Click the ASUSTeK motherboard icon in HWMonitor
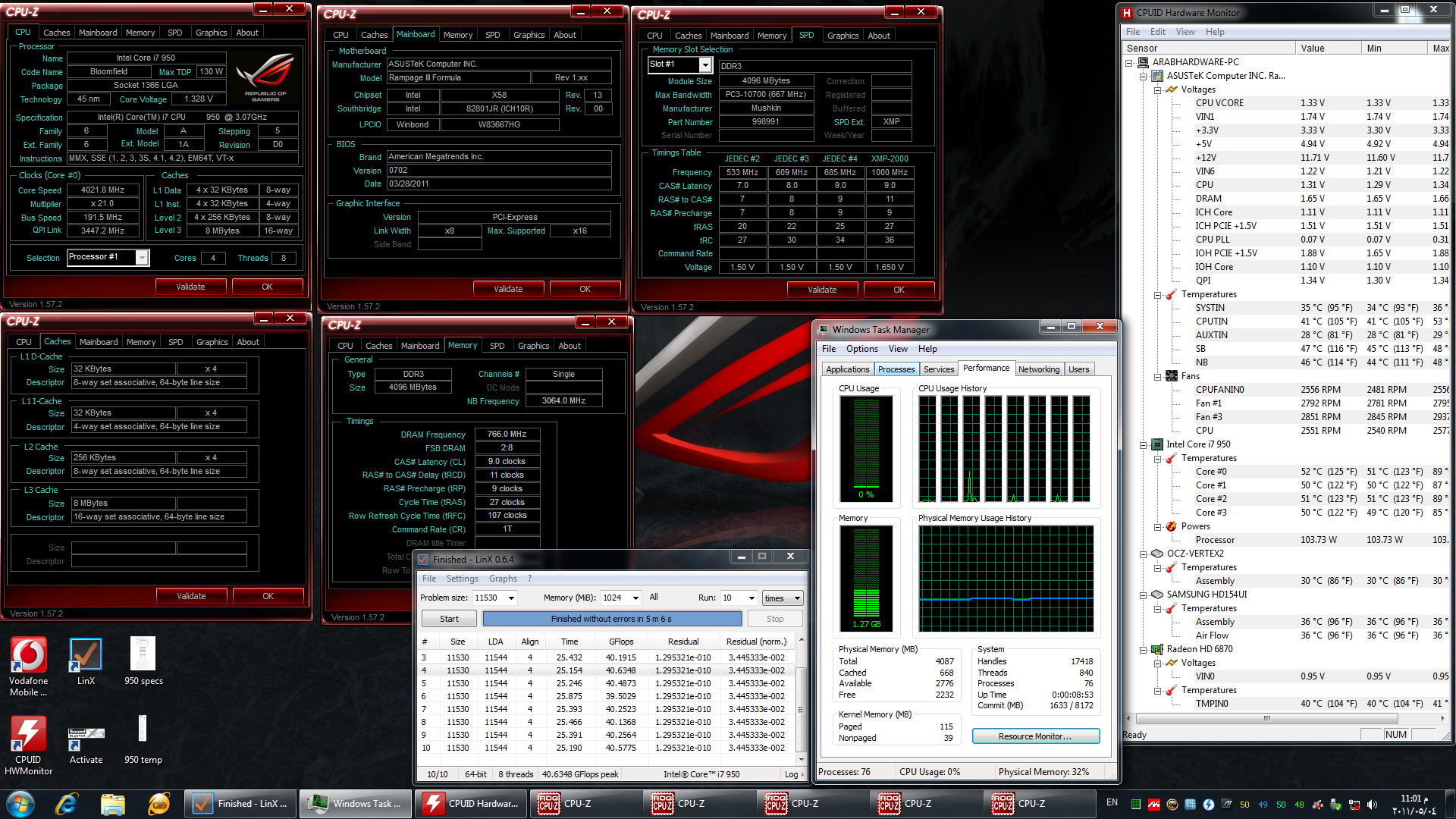The image size is (1456, 819). coord(1157,76)
